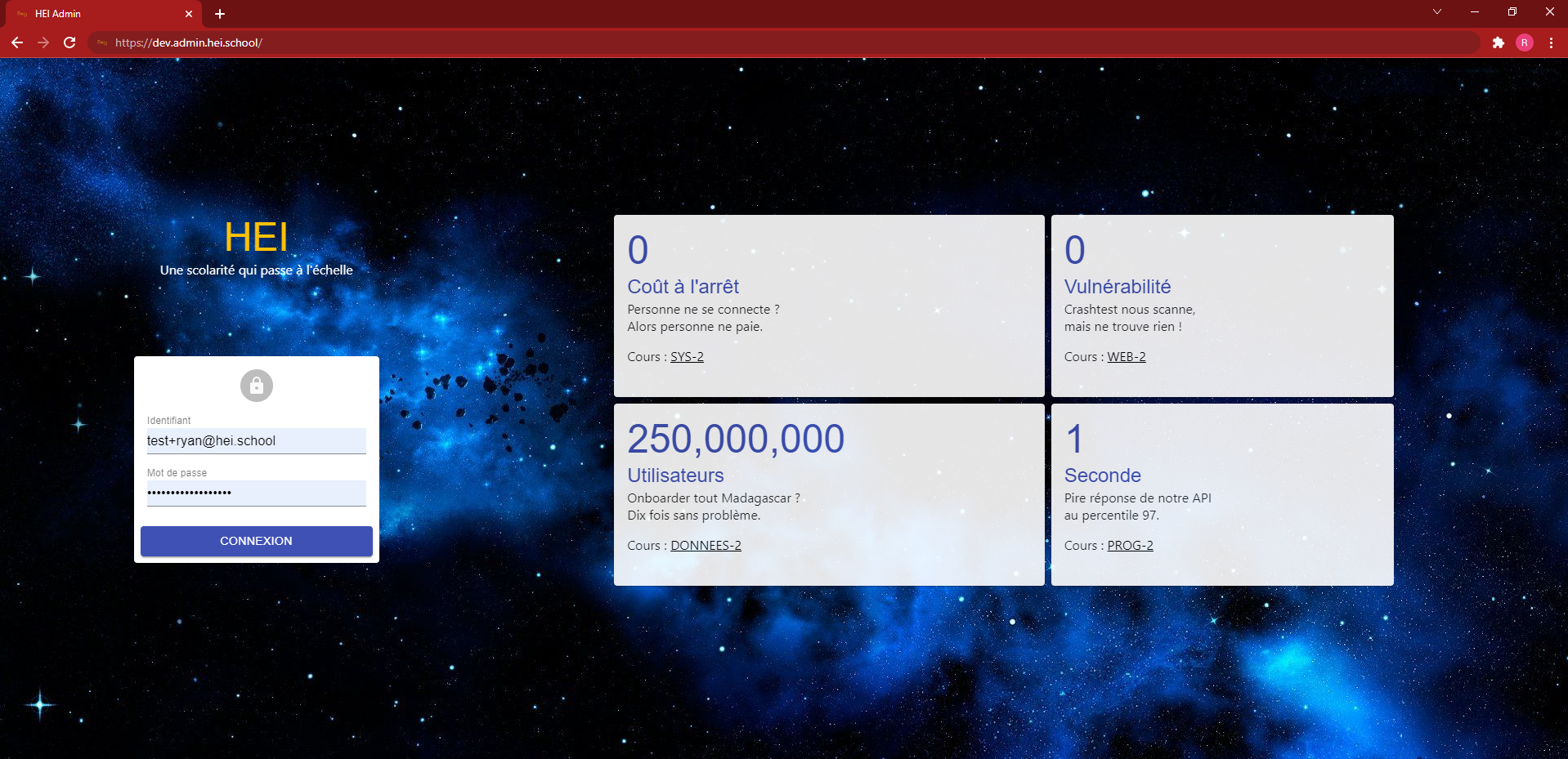Open the profile avatar R
The height and width of the screenshot is (759, 1568).
[x=1525, y=42]
